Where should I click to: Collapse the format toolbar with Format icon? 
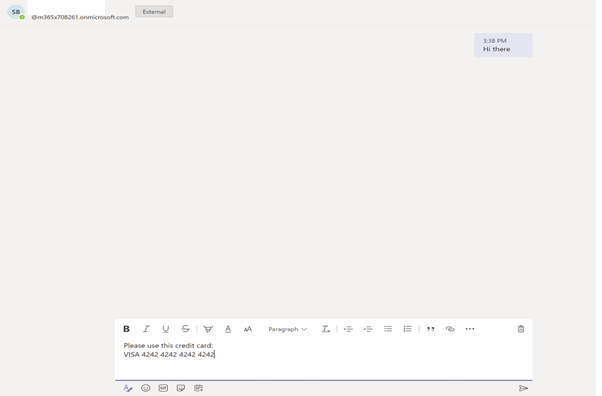[x=128, y=388]
